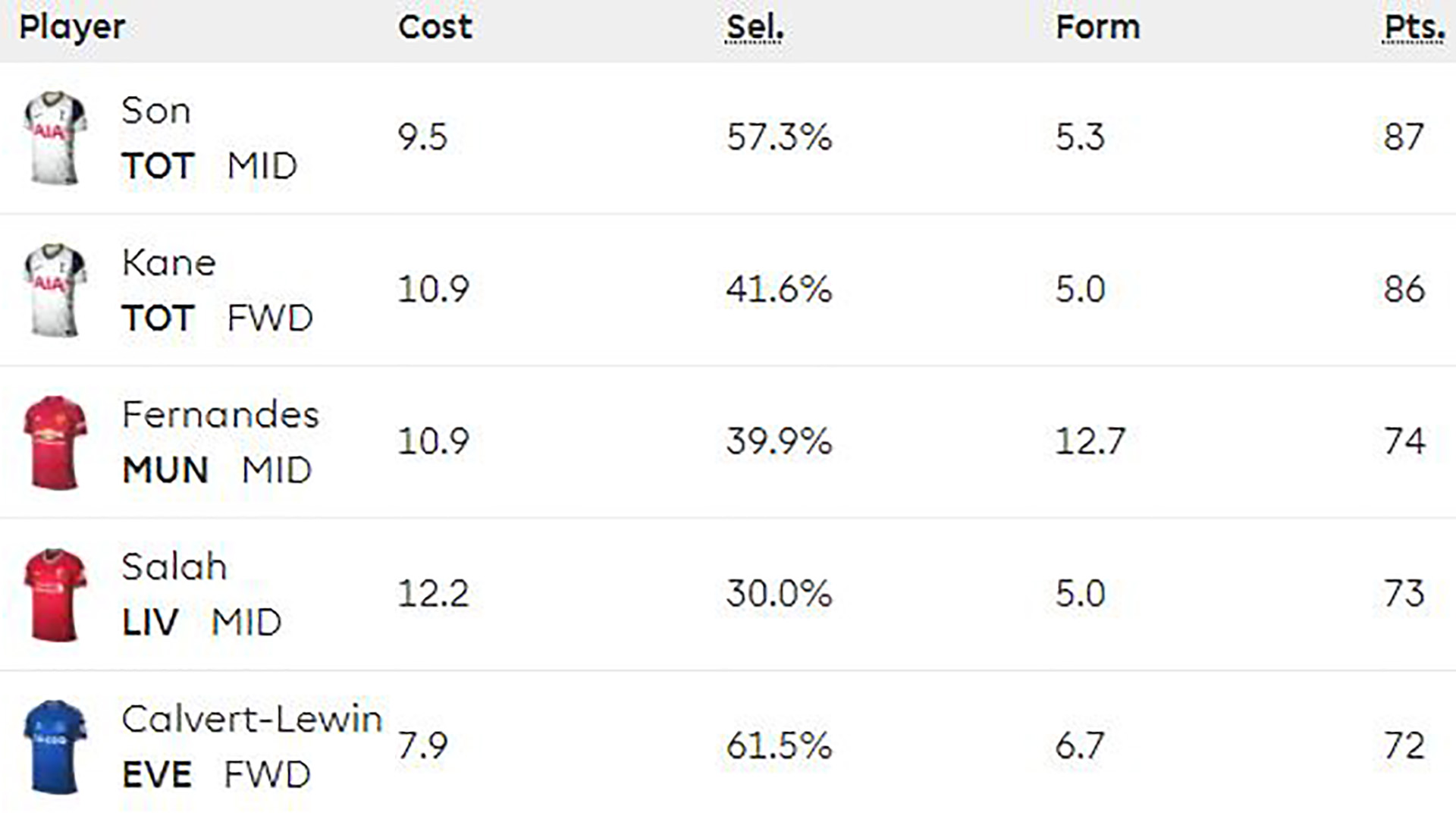Sort table by Sel. column header
1456x819 pixels.
click(755, 28)
